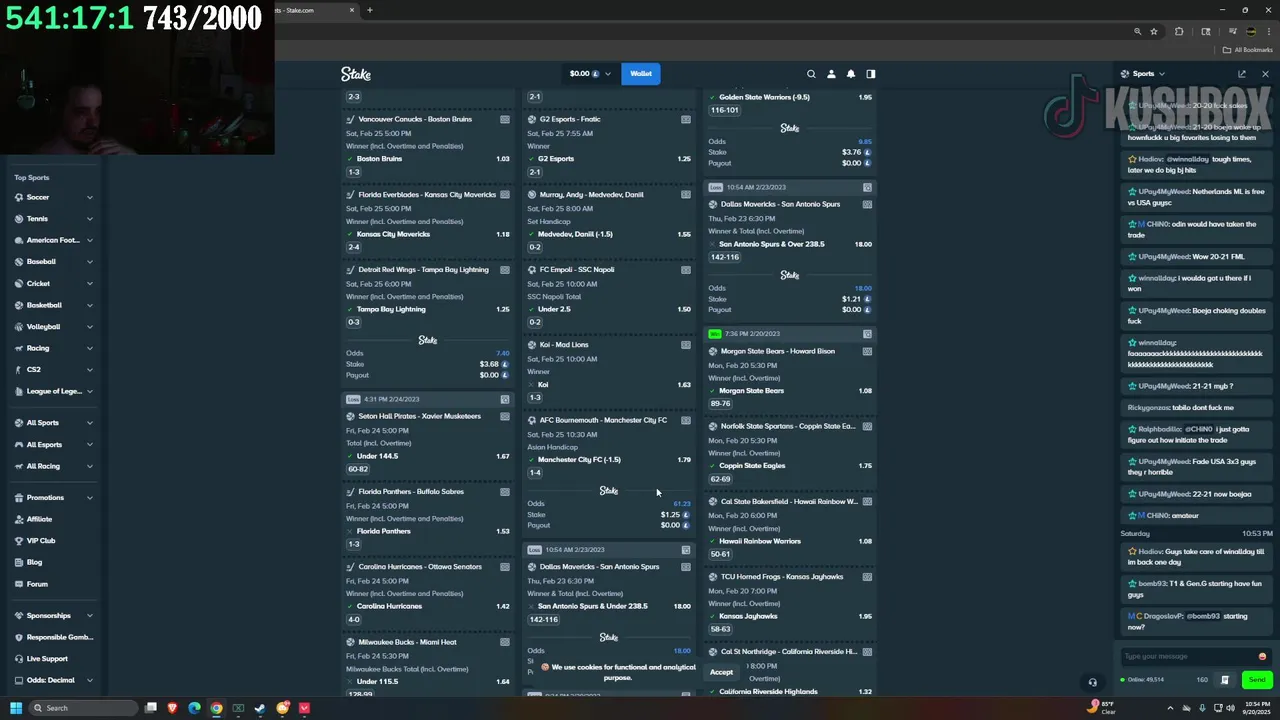
Task: Expand the Soccer sports menu
Action: tap(89, 197)
